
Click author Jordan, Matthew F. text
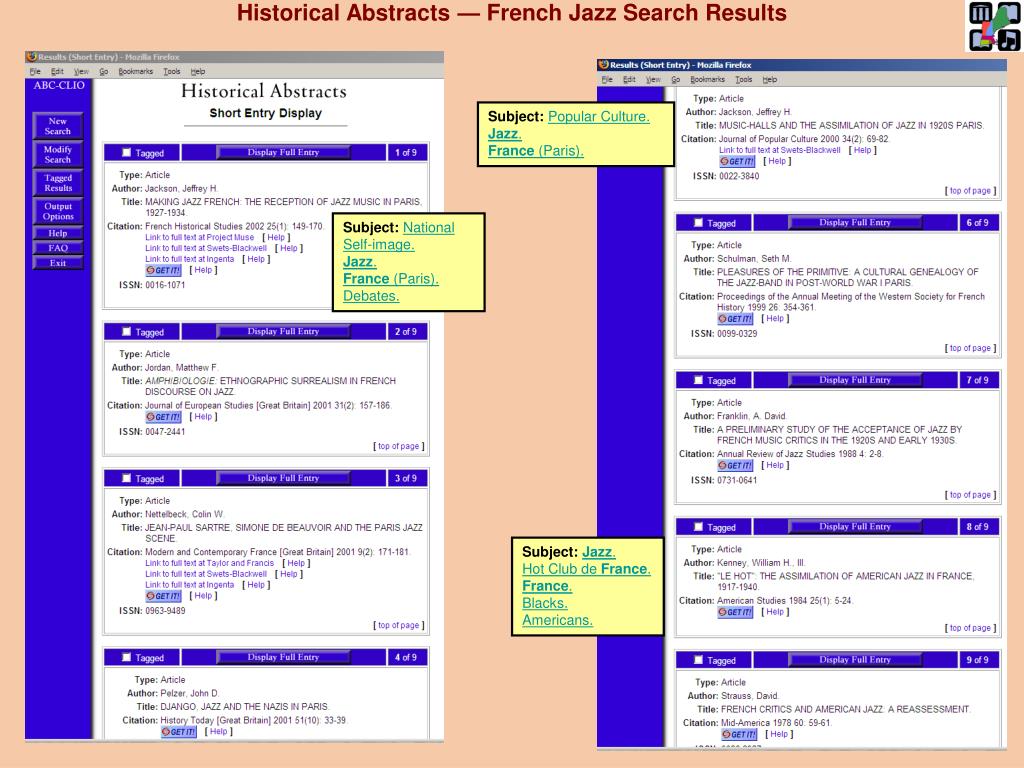[x=182, y=368]
